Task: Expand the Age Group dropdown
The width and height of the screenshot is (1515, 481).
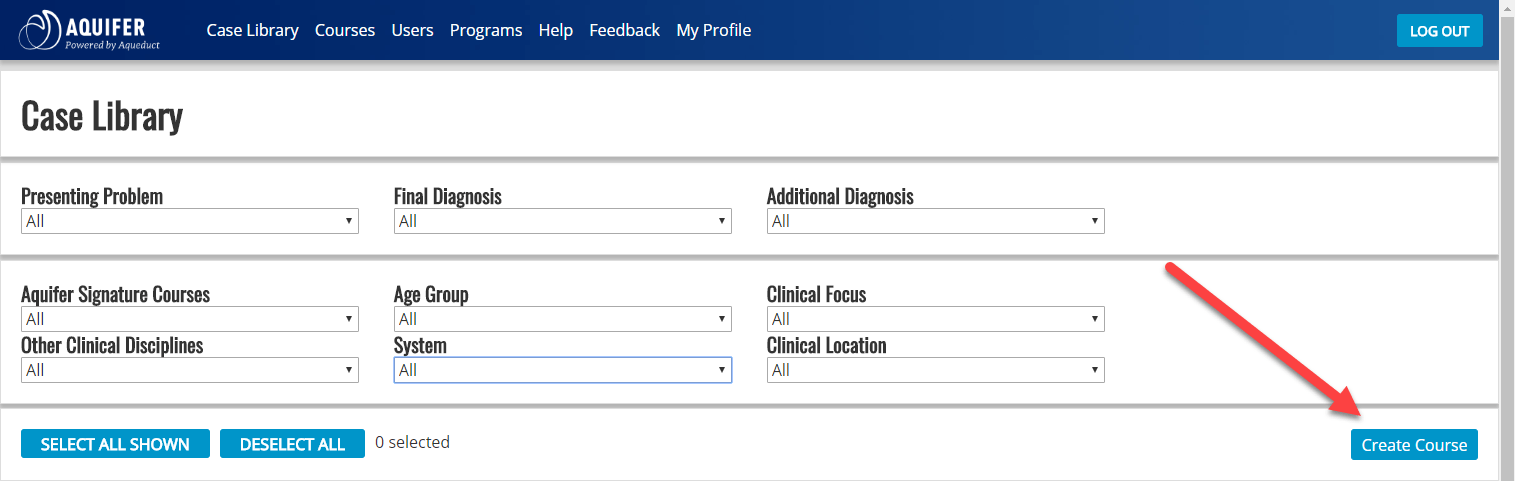Action: pyautogui.click(x=563, y=319)
